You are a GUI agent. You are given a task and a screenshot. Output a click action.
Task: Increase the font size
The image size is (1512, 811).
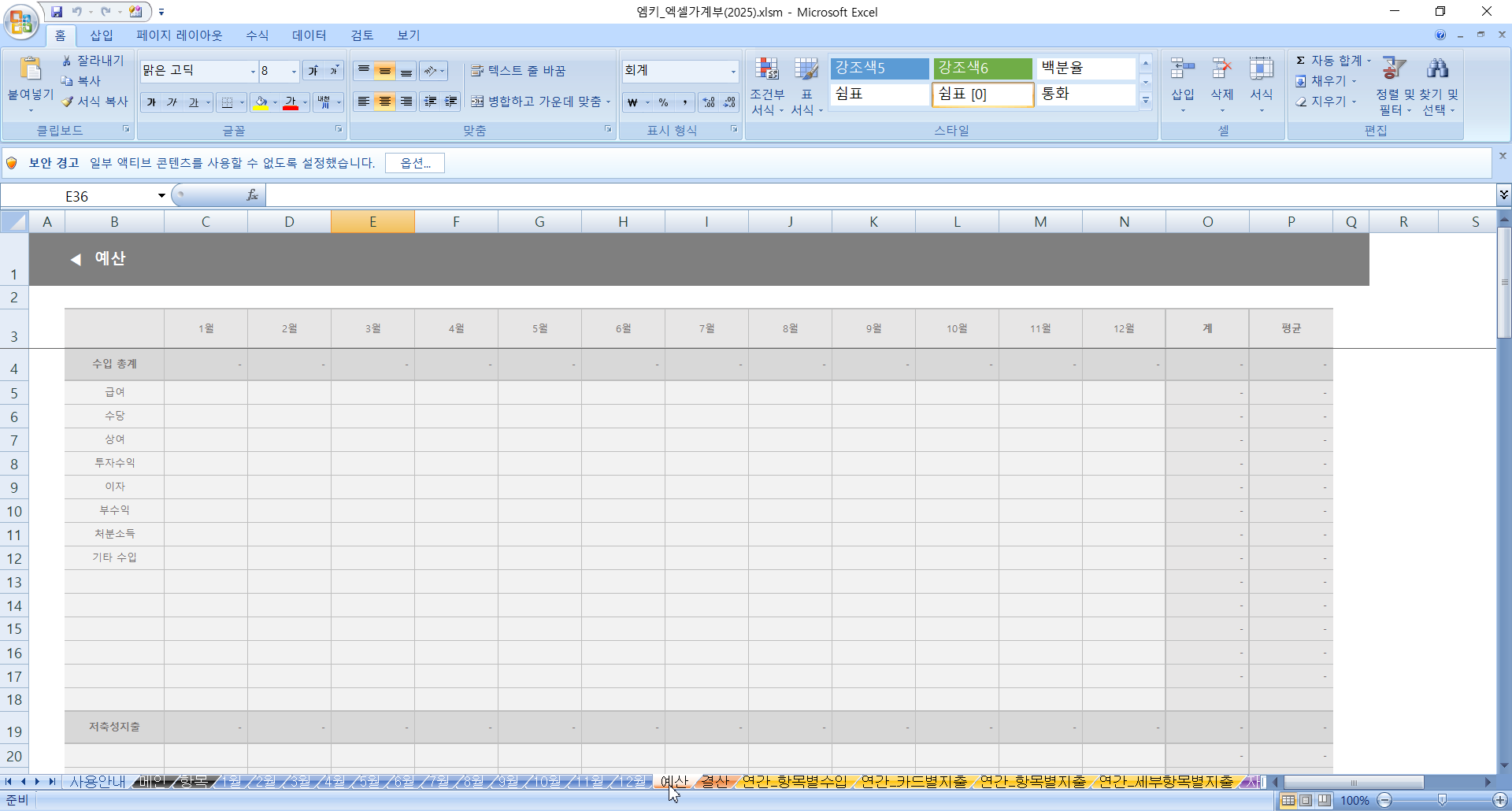click(313, 71)
